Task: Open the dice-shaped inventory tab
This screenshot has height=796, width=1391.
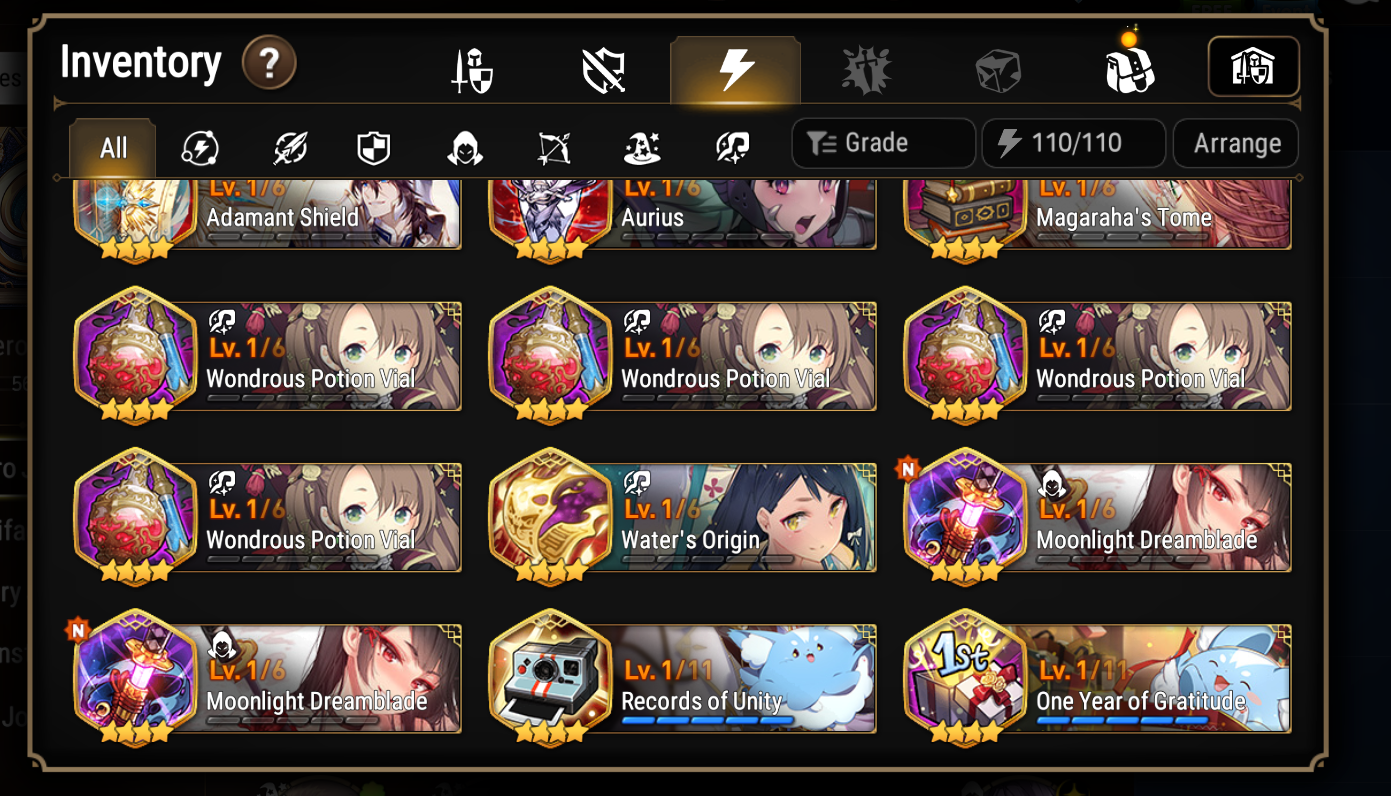Action: 998,72
